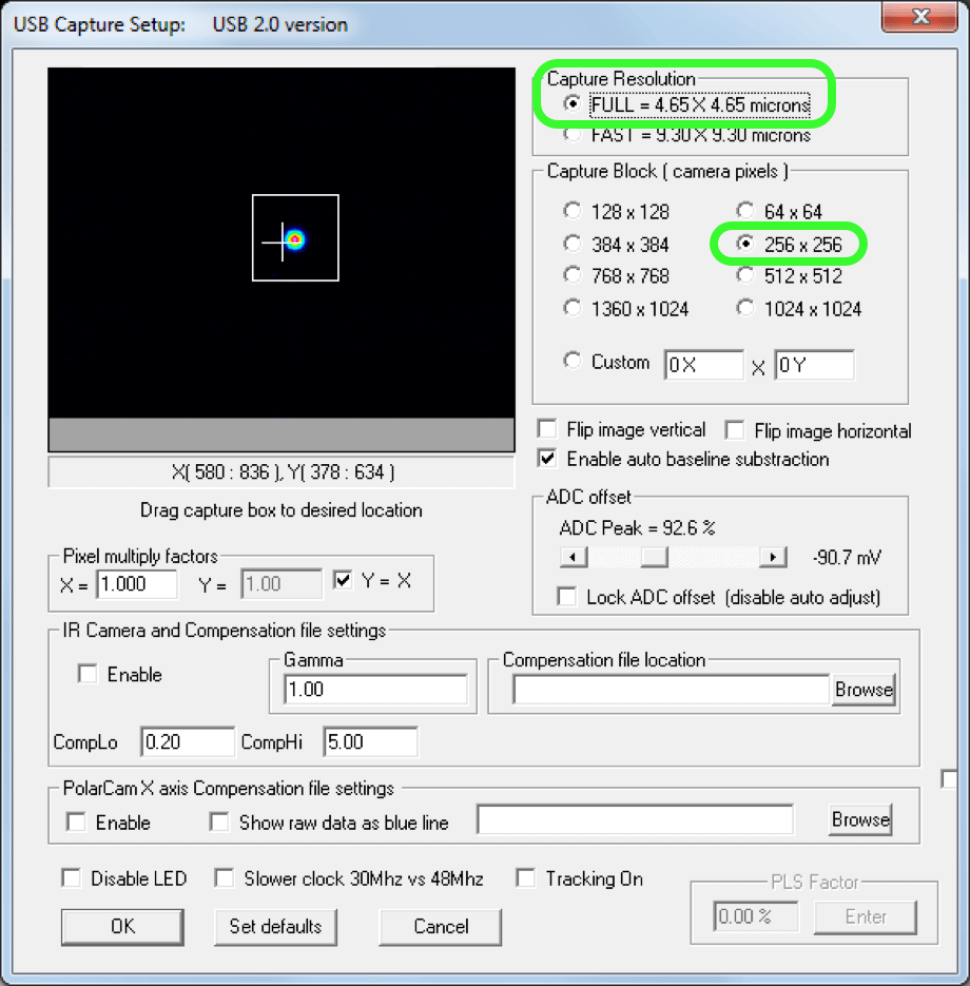Image resolution: width=970 pixels, height=986 pixels.
Task: Browse for PolarCam compensation file
Action: 860,820
